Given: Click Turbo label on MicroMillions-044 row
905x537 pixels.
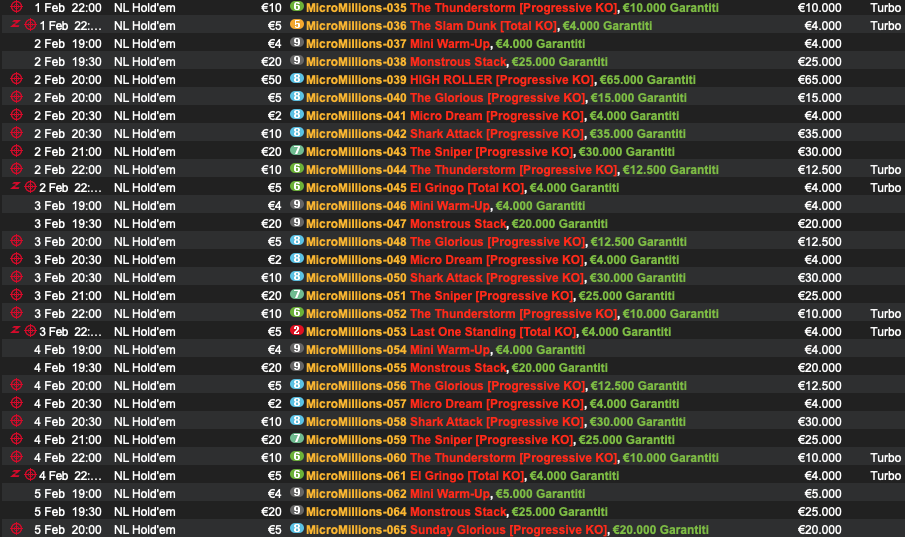Looking at the screenshot, I should pyautogui.click(x=885, y=170).
